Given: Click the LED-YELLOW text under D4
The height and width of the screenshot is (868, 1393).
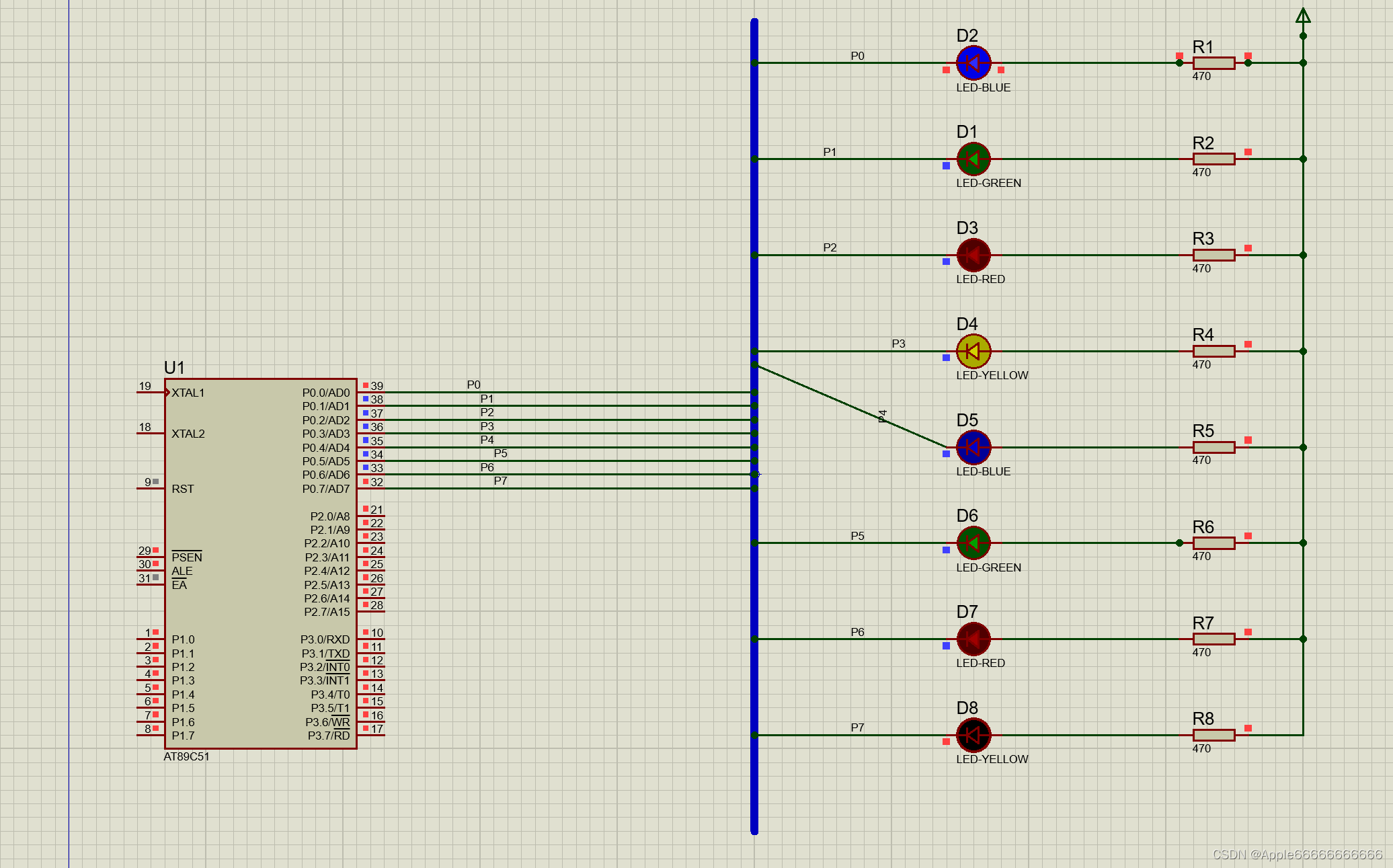Looking at the screenshot, I should click(x=992, y=375).
